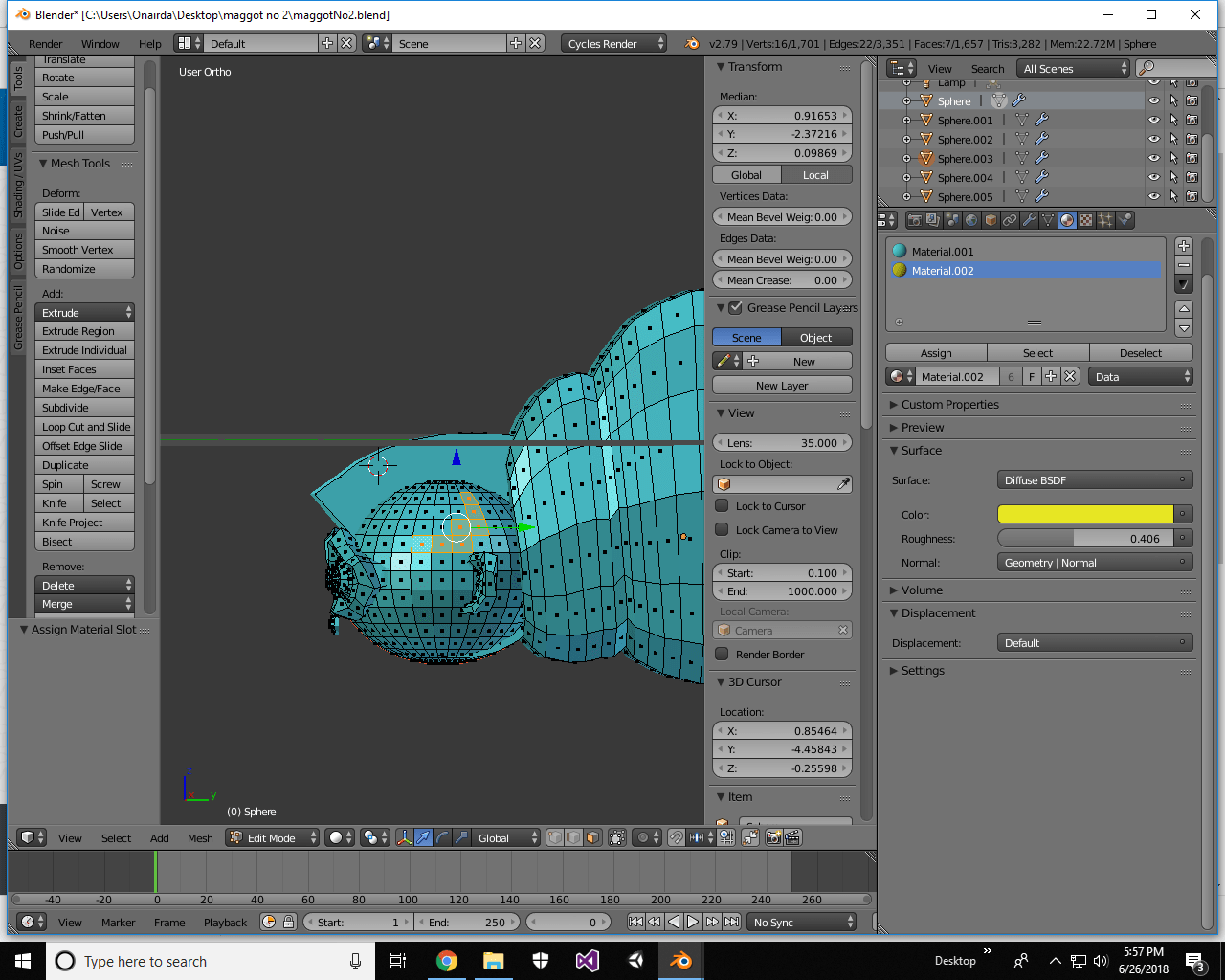Click the Subdivide button
The height and width of the screenshot is (980, 1225).
click(84, 408)
